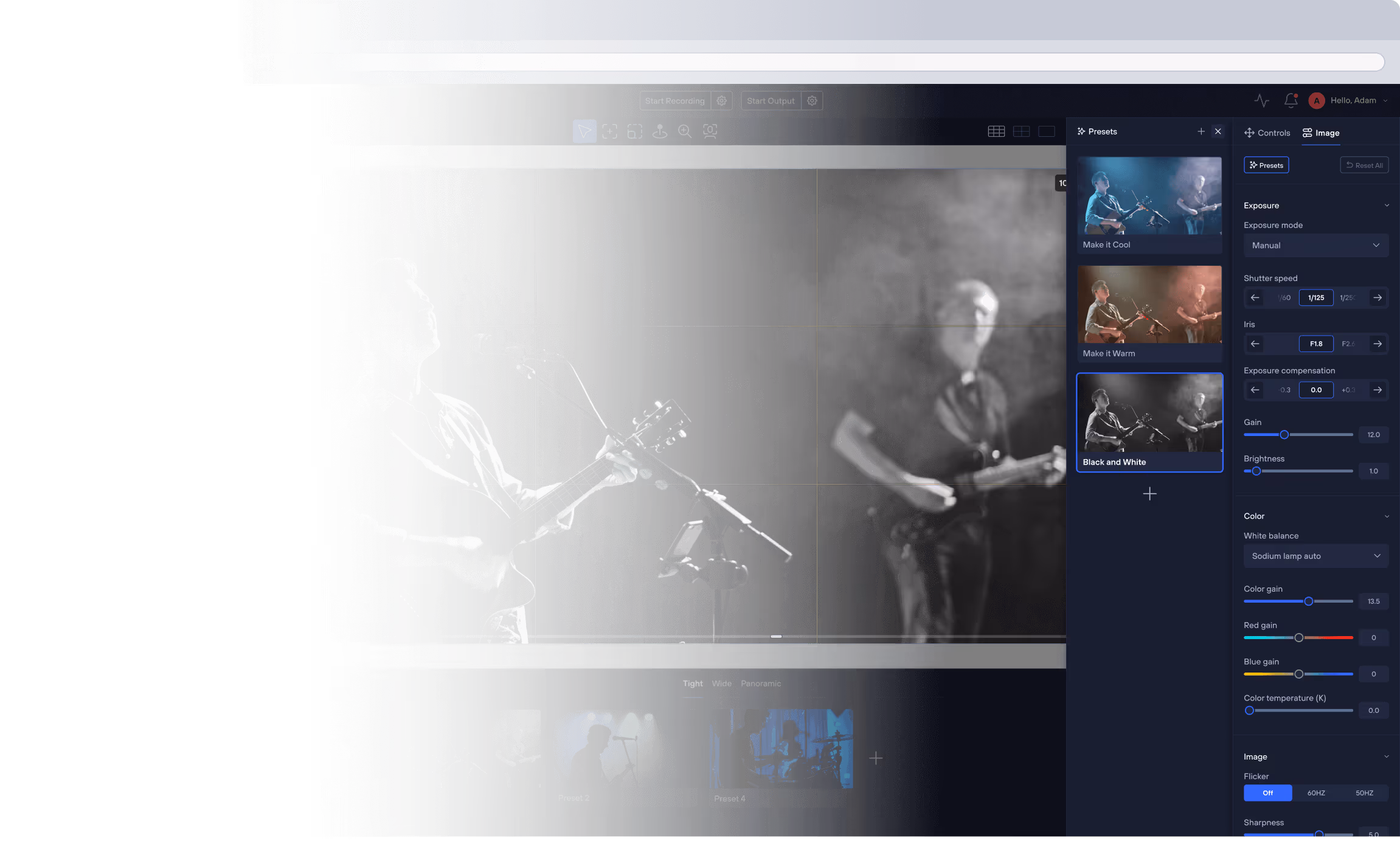Set Flicker to 50HZ
Screen dimensions: 1400x855
pos(1364,793)
